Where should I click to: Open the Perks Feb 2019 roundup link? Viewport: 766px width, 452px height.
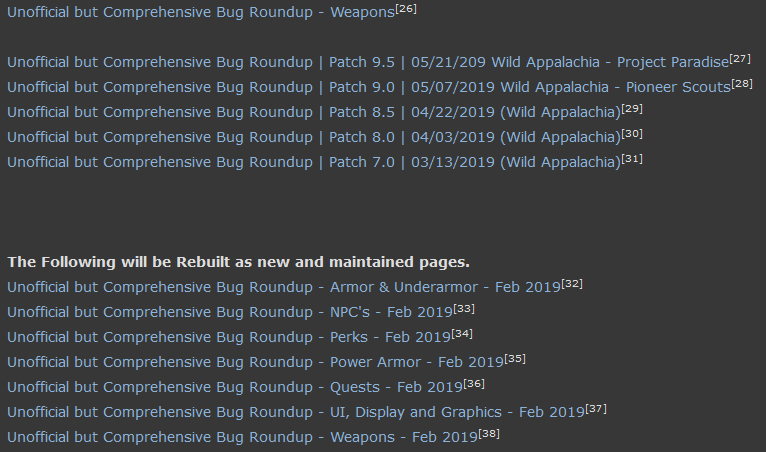229,337
